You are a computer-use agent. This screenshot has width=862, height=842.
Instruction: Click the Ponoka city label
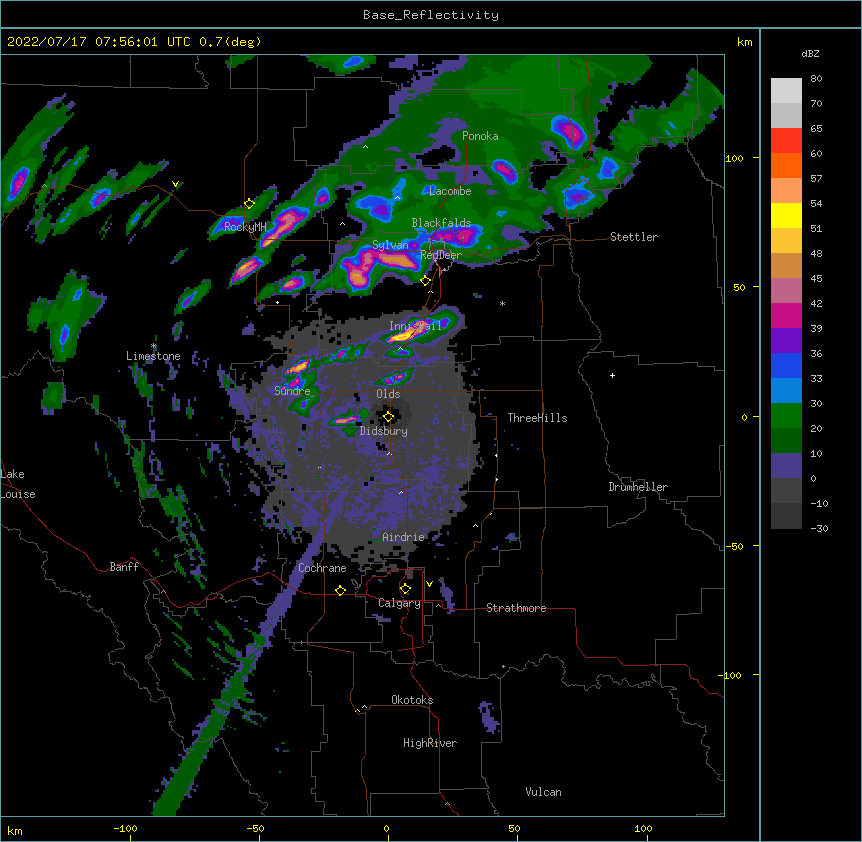(x=480, y=136)
